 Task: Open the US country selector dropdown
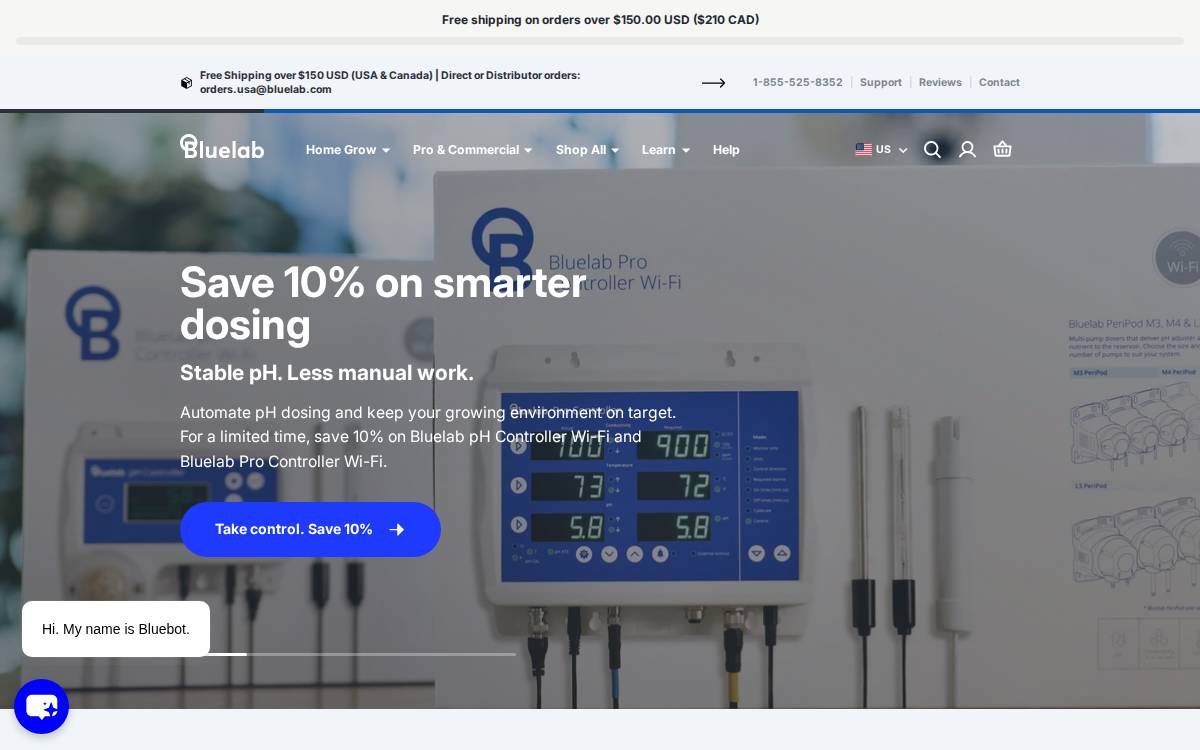[881, 150]
